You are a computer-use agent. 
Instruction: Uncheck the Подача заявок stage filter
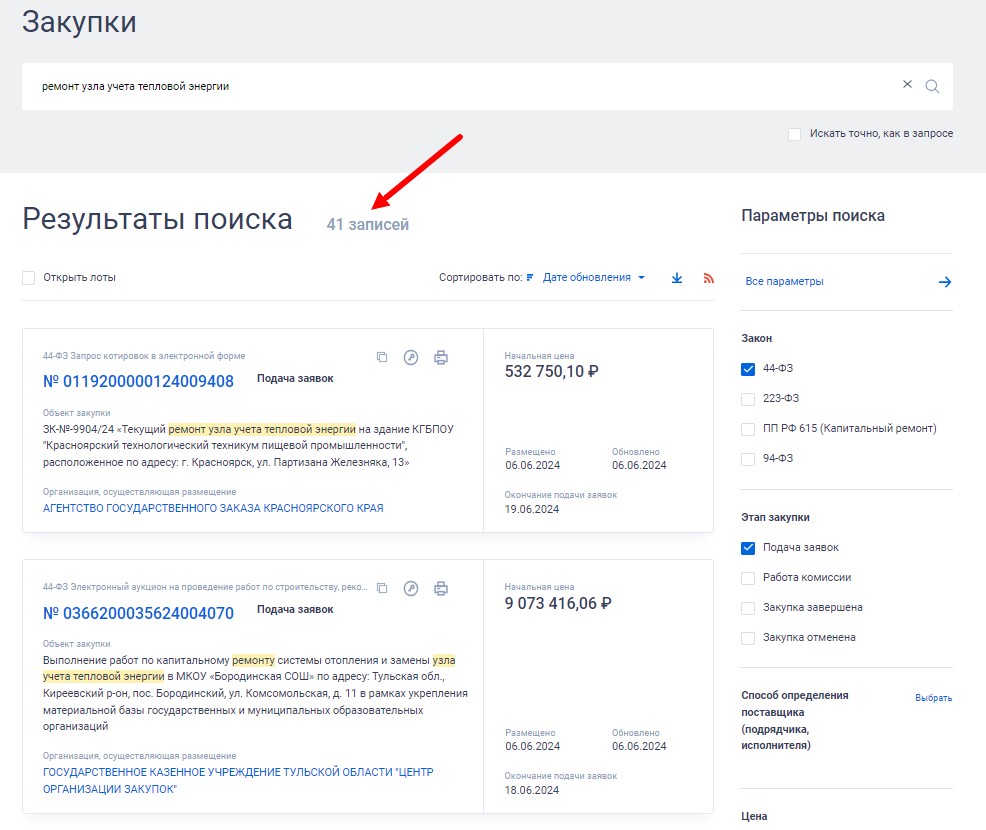click(748, 548)
